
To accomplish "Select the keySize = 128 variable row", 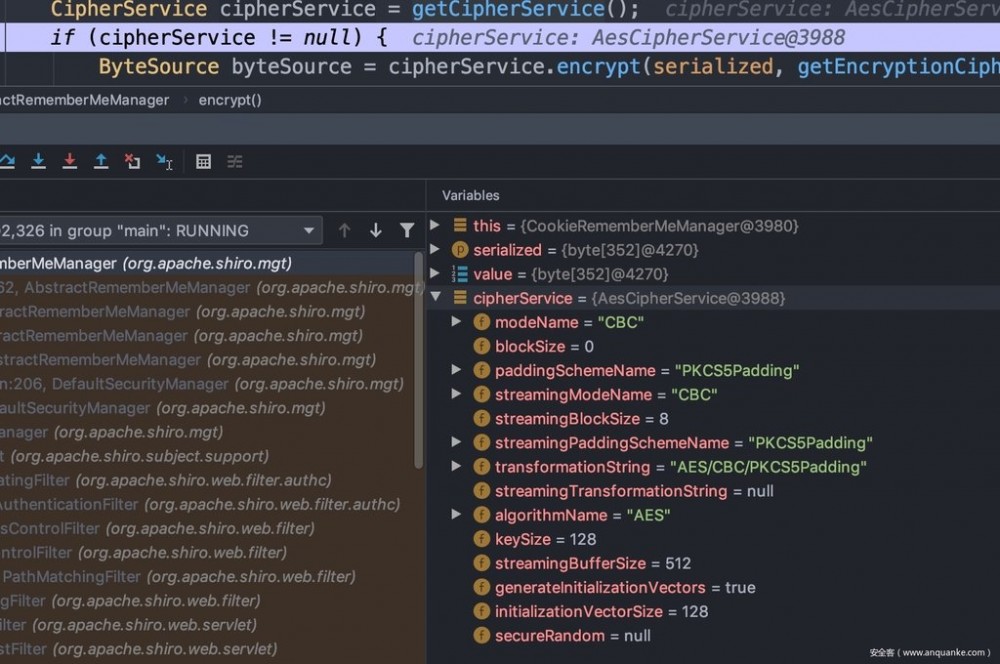I will (545, 539).
